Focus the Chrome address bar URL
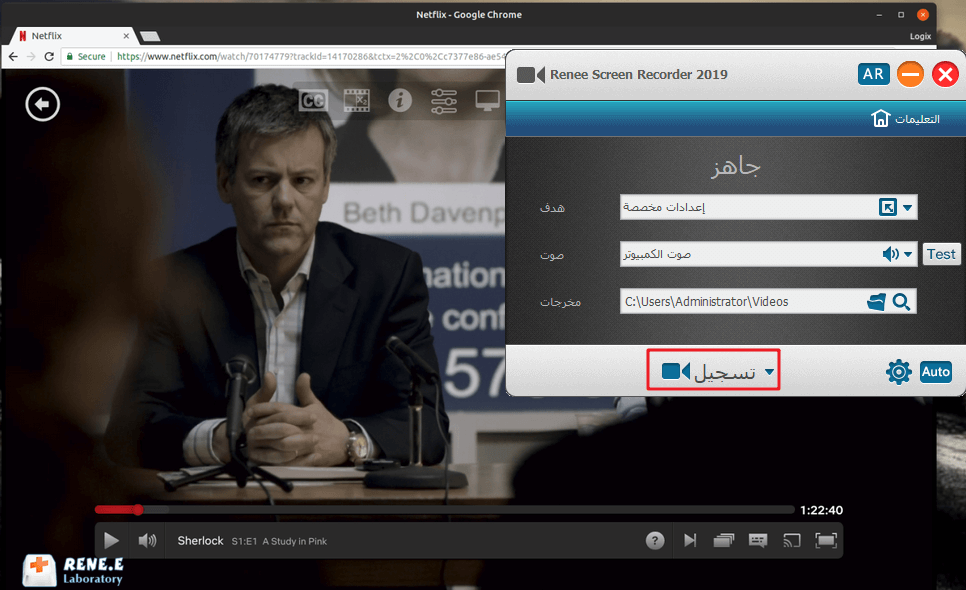966x590 pixels. [x=311, y=57]
